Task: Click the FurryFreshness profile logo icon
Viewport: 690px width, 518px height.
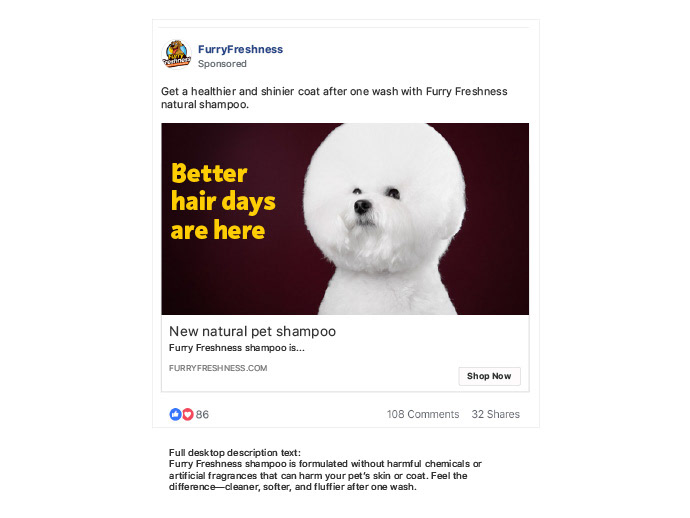Action: click(176, 55)
